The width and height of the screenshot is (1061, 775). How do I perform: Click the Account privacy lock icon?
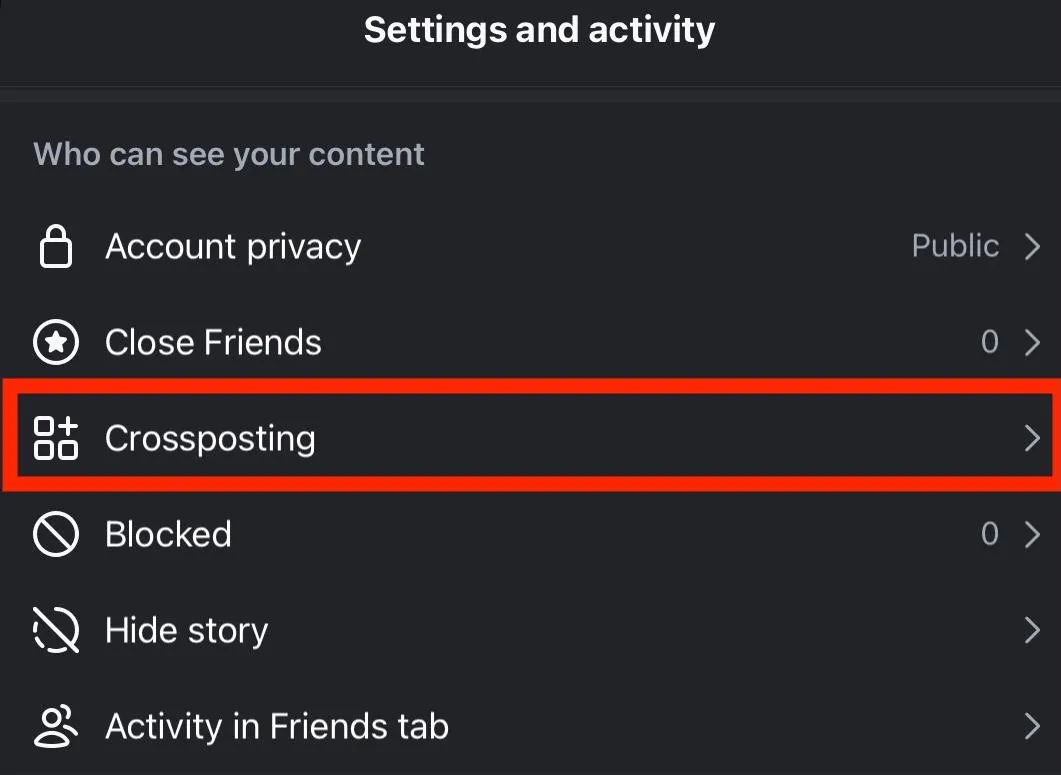click(56, 247)
